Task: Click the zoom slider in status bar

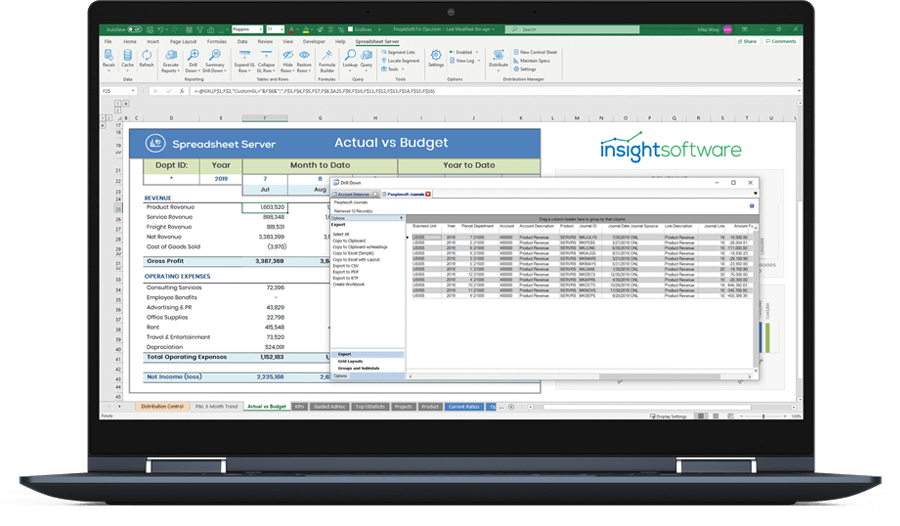Action: tap(763, 416)
